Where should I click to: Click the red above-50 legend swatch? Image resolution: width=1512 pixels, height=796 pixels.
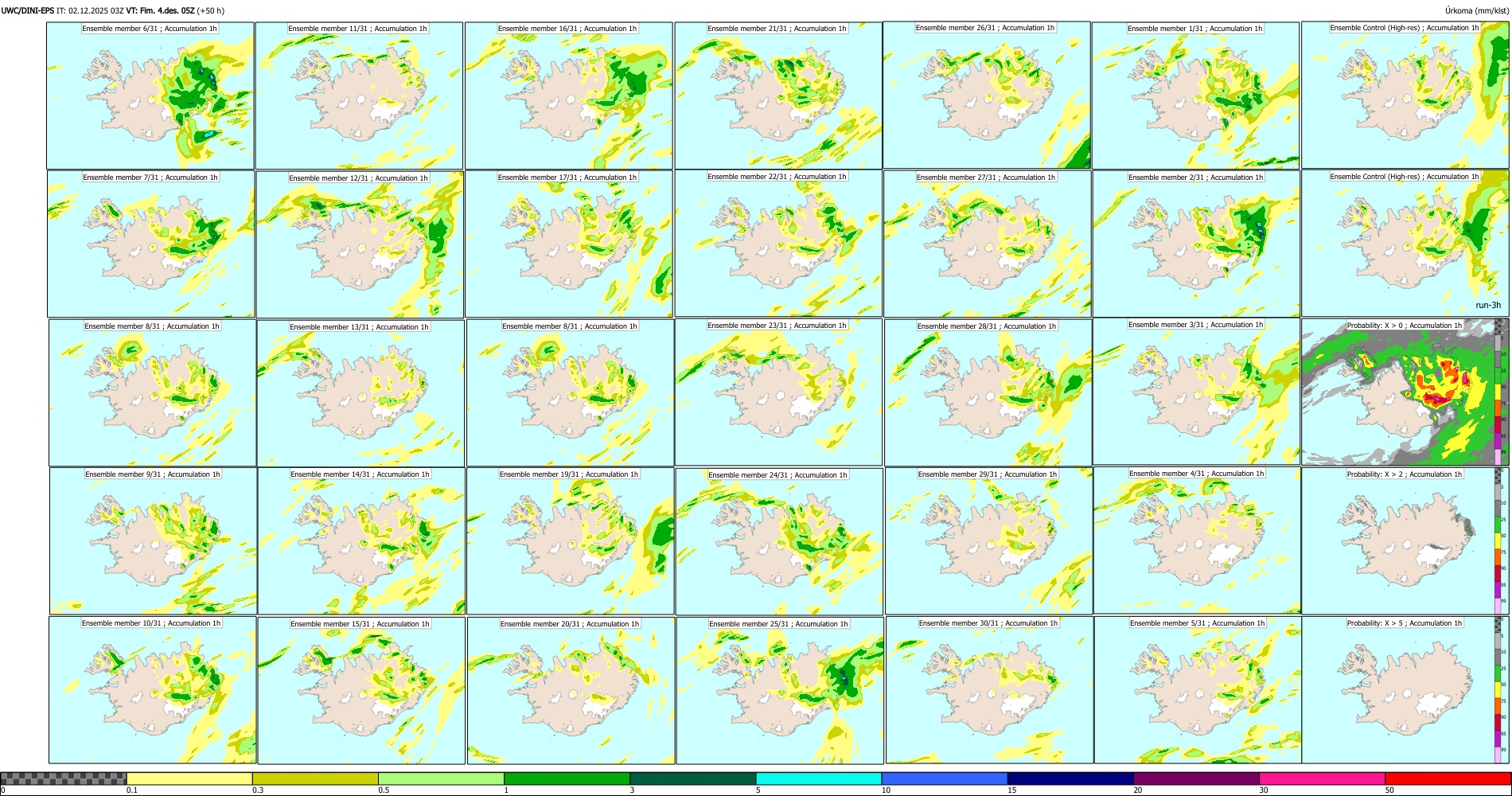tap(1448, 778)
